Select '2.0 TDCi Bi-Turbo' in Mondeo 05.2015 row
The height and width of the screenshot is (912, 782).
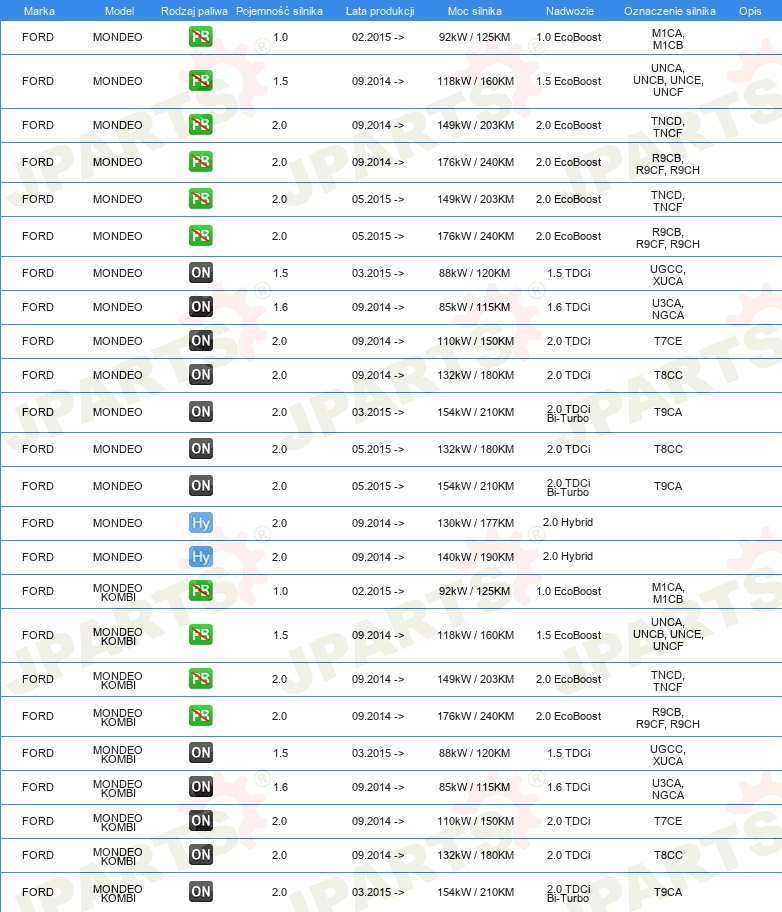coord(568,487)
